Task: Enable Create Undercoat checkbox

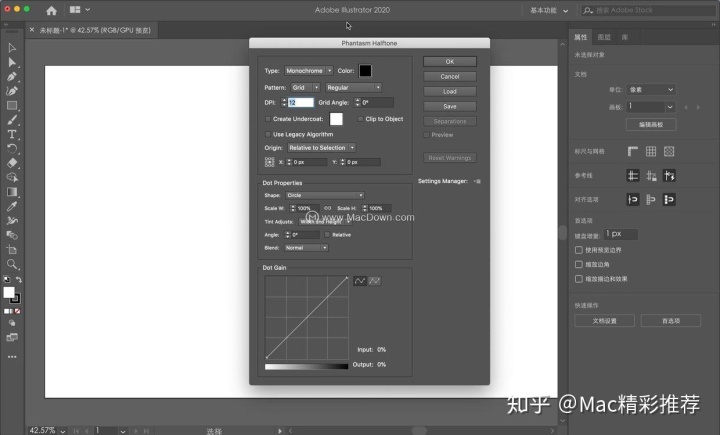Action: [268, 119]
